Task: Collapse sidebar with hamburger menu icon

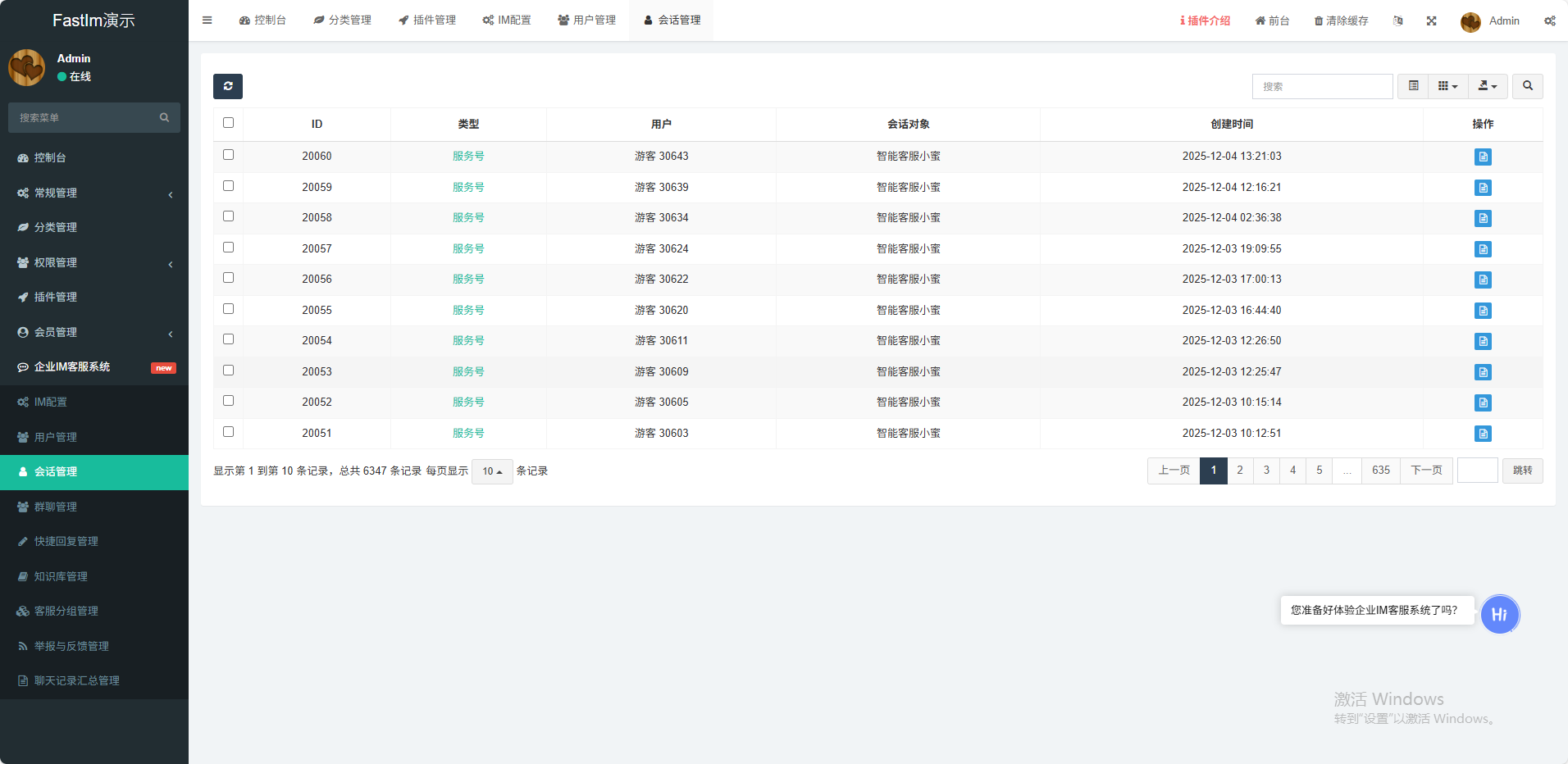Action: (x=207, y=20)
